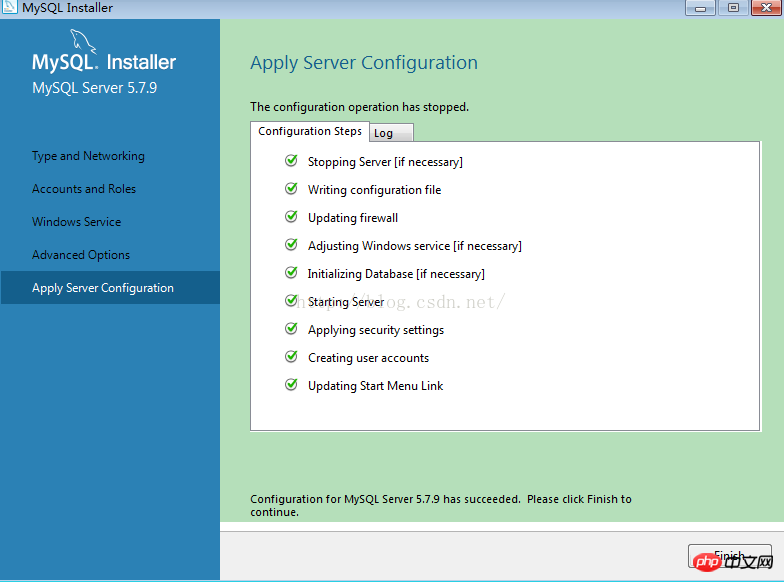Click the green check beside Stopping Server
The height and width of the screenshot is (582, 784).
[291, 160]
